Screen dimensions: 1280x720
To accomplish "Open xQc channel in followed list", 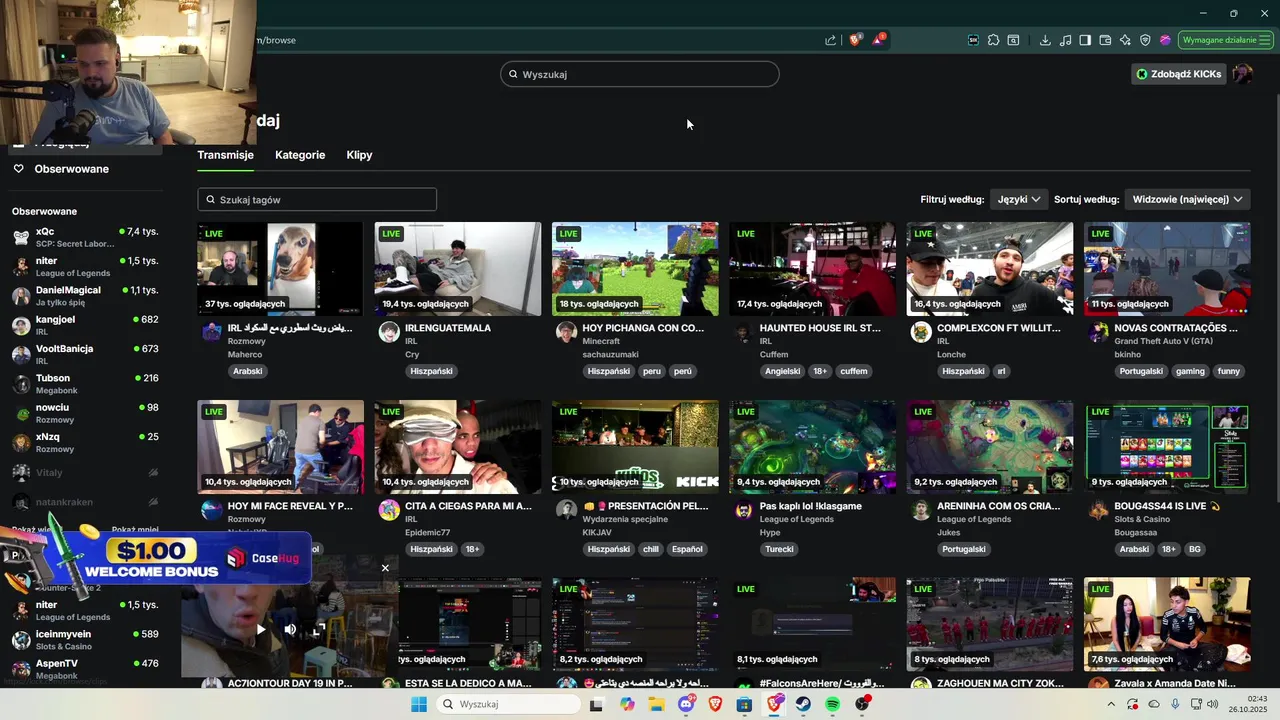I will (85, 237).
